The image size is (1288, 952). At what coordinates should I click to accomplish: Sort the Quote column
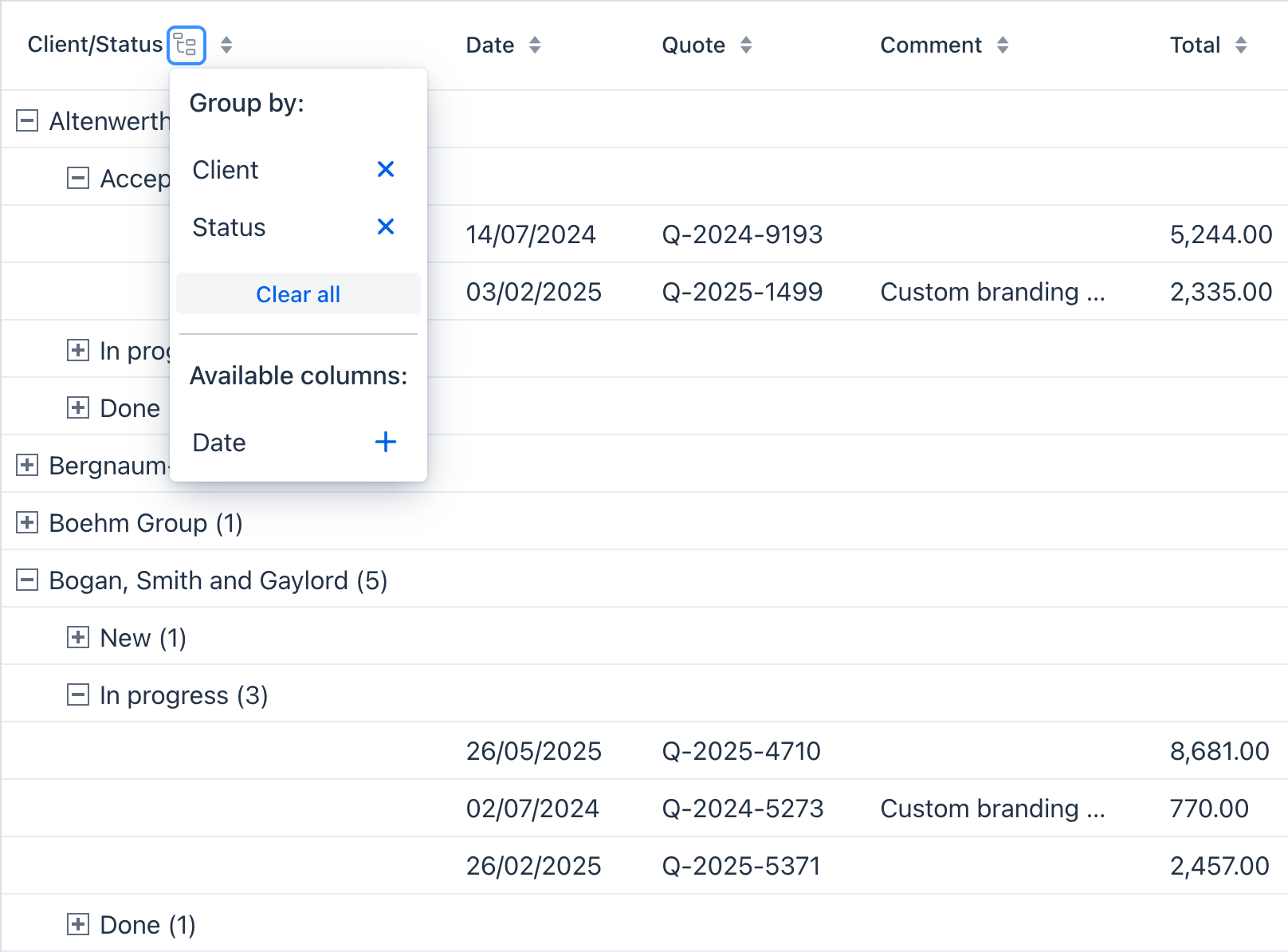pyautogui.click(x=746, y=45)
